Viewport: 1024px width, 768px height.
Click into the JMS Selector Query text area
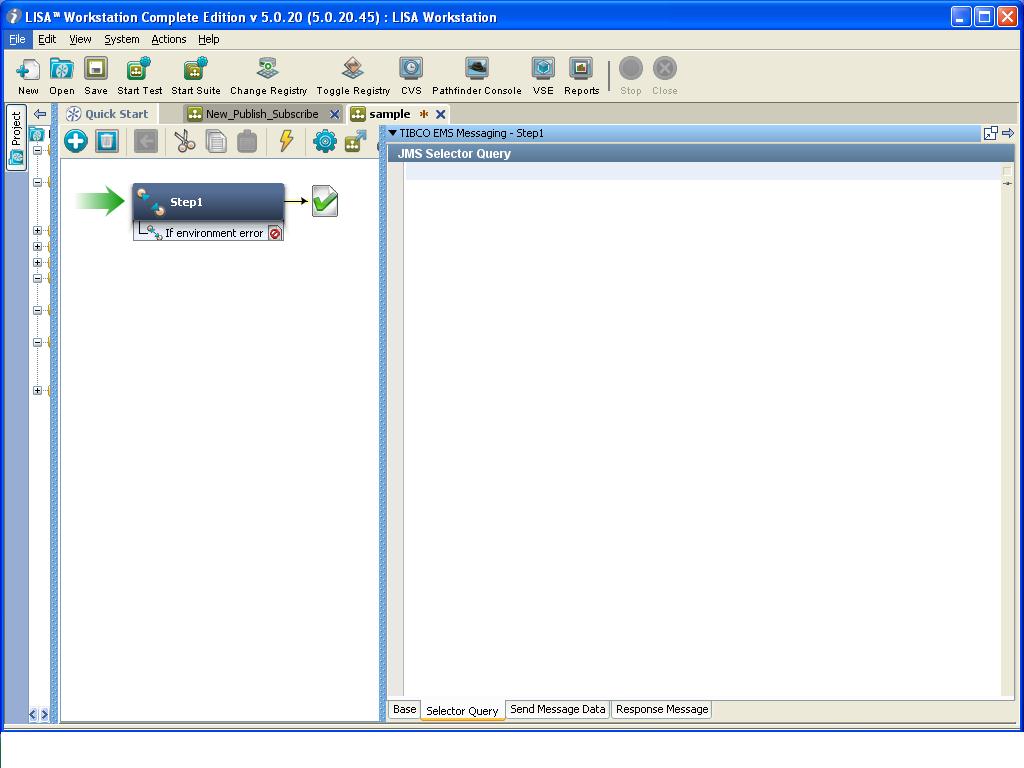coord(702,431)
